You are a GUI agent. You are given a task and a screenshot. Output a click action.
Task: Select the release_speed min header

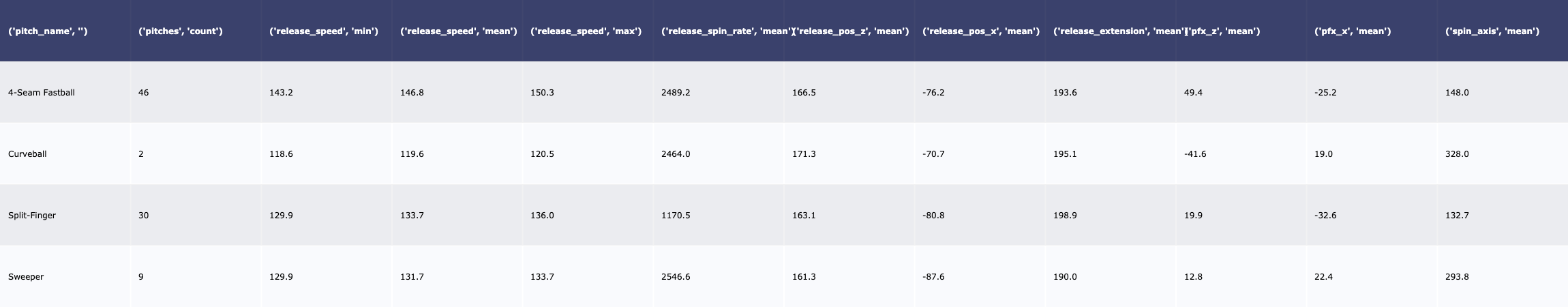click(x=324, y=31)
